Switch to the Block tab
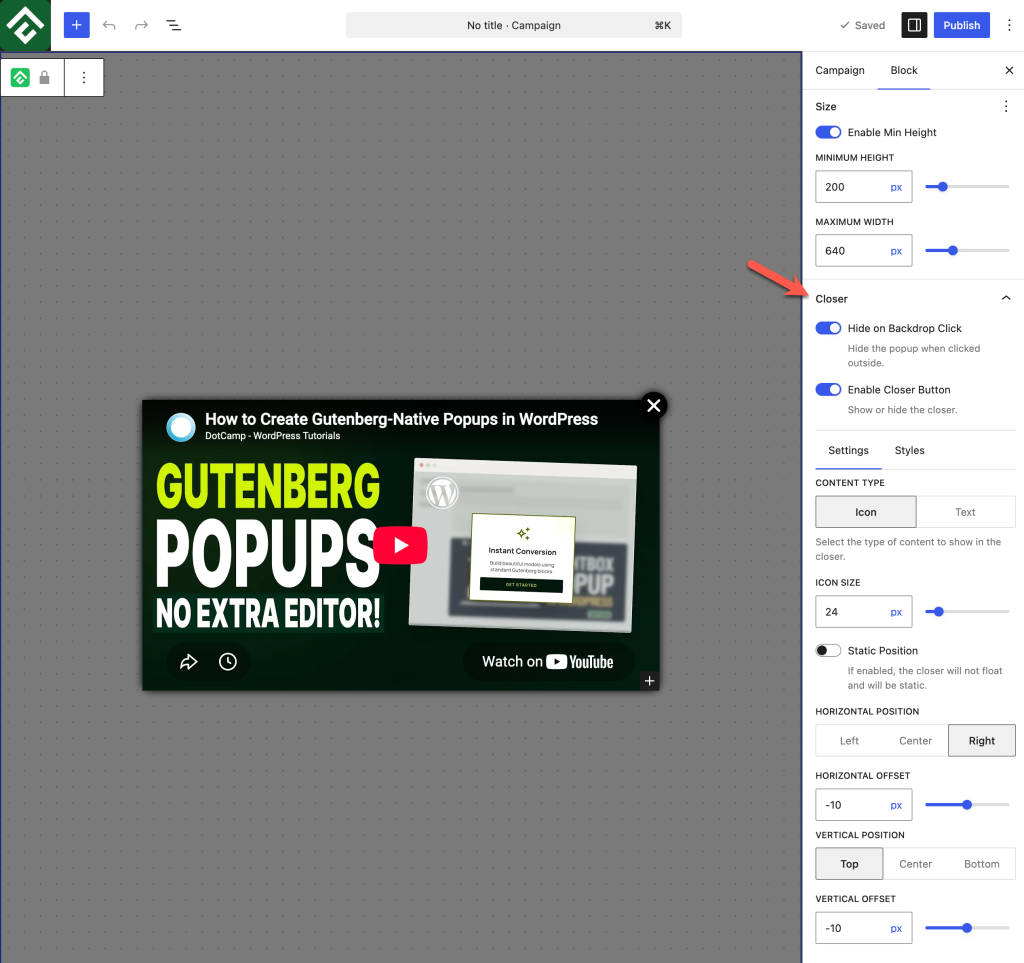Viewport: 1024px width, 963px height. (904, 70)
